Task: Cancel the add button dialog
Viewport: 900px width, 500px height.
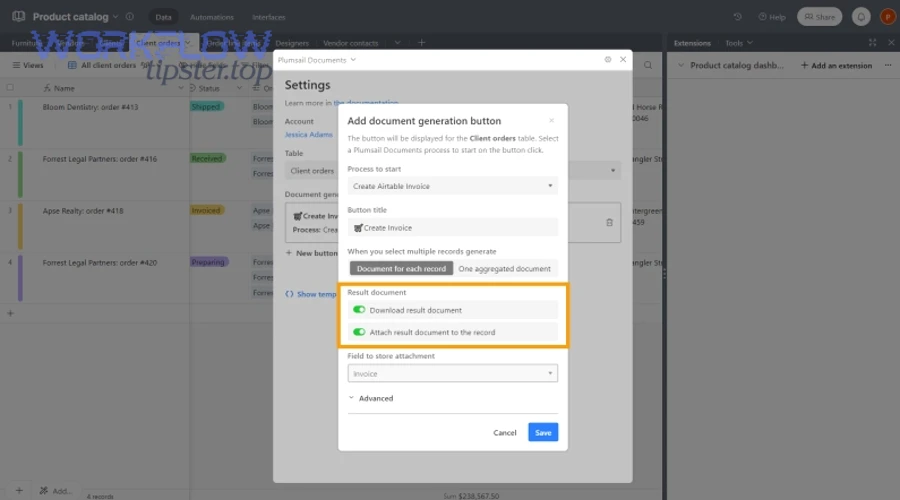Action: tap(505, 433)
